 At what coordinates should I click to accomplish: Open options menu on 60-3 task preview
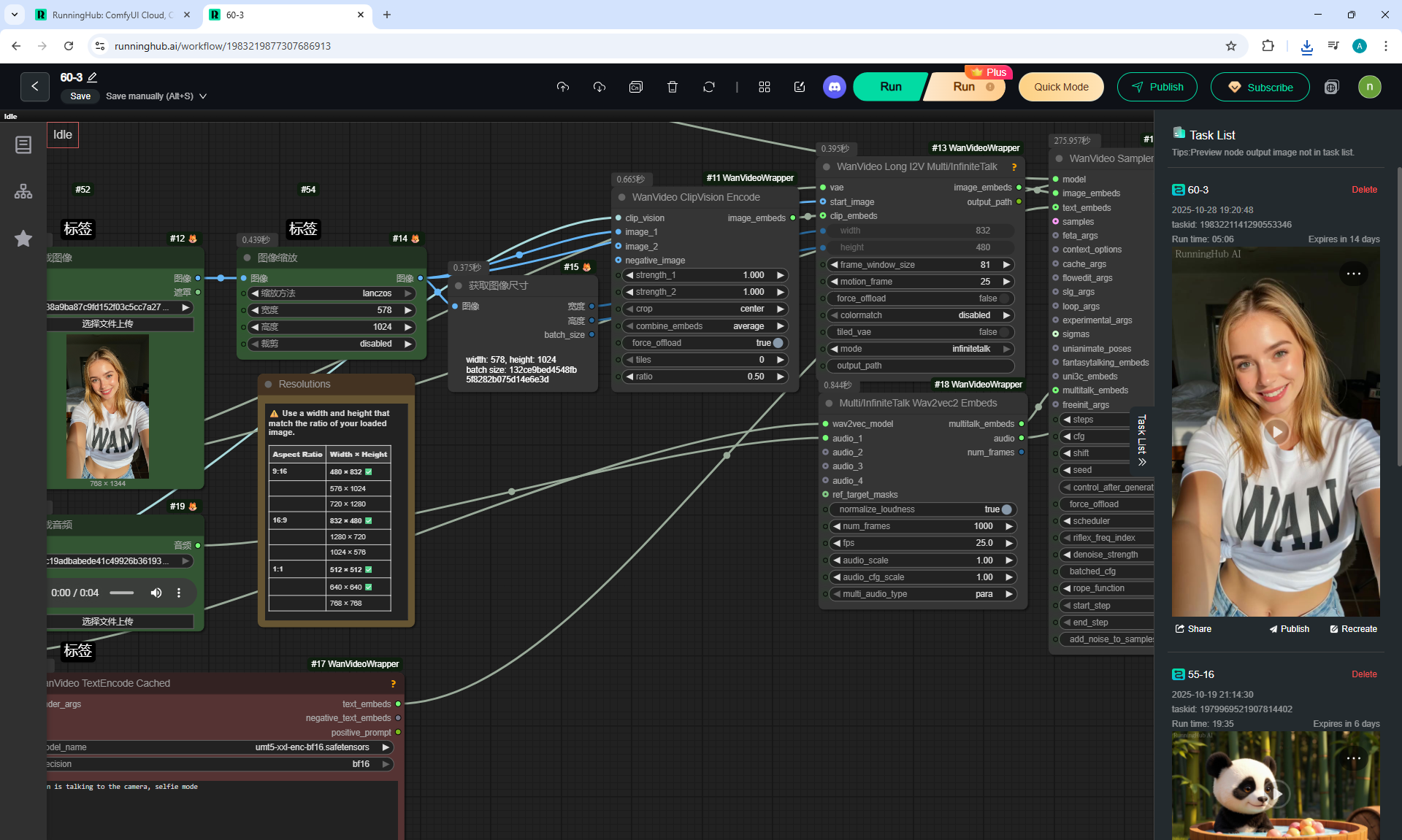(x=1353, y=274)
